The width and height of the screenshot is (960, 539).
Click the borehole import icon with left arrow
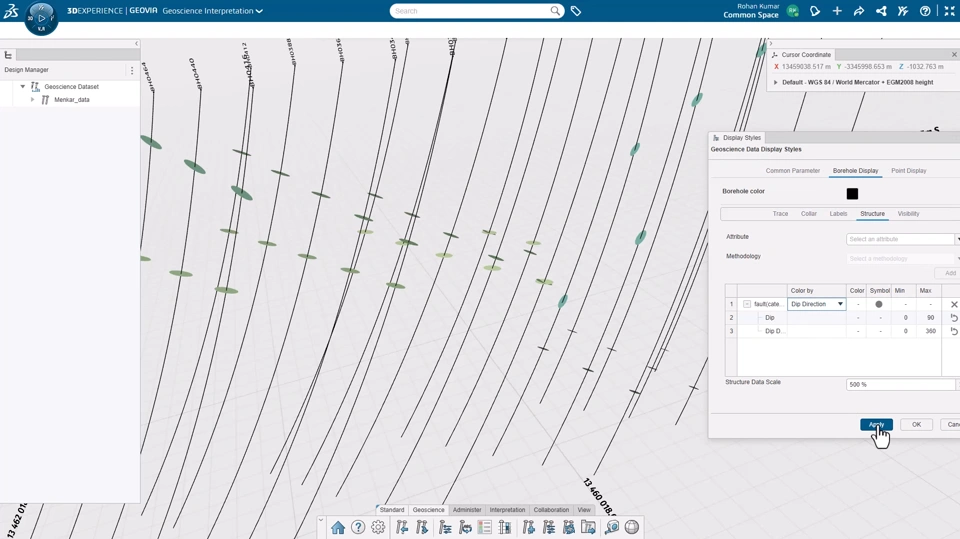pyautogui.click(x=402, y=527)
